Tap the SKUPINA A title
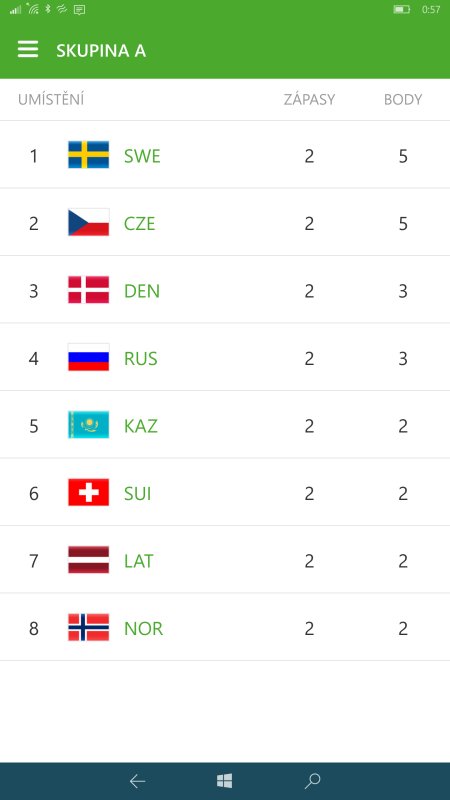The width and height of the screenshot is (450, 800). (x=101, y=51)
